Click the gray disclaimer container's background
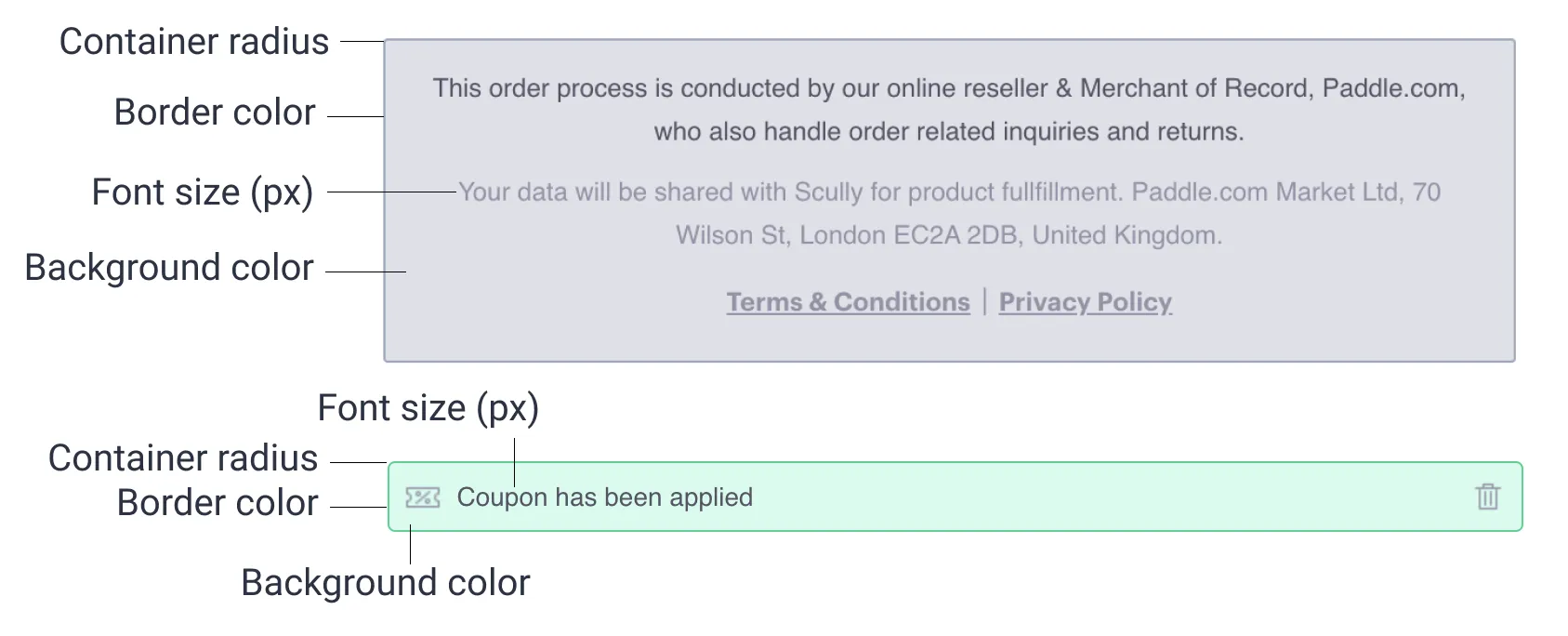 [948, 344]
